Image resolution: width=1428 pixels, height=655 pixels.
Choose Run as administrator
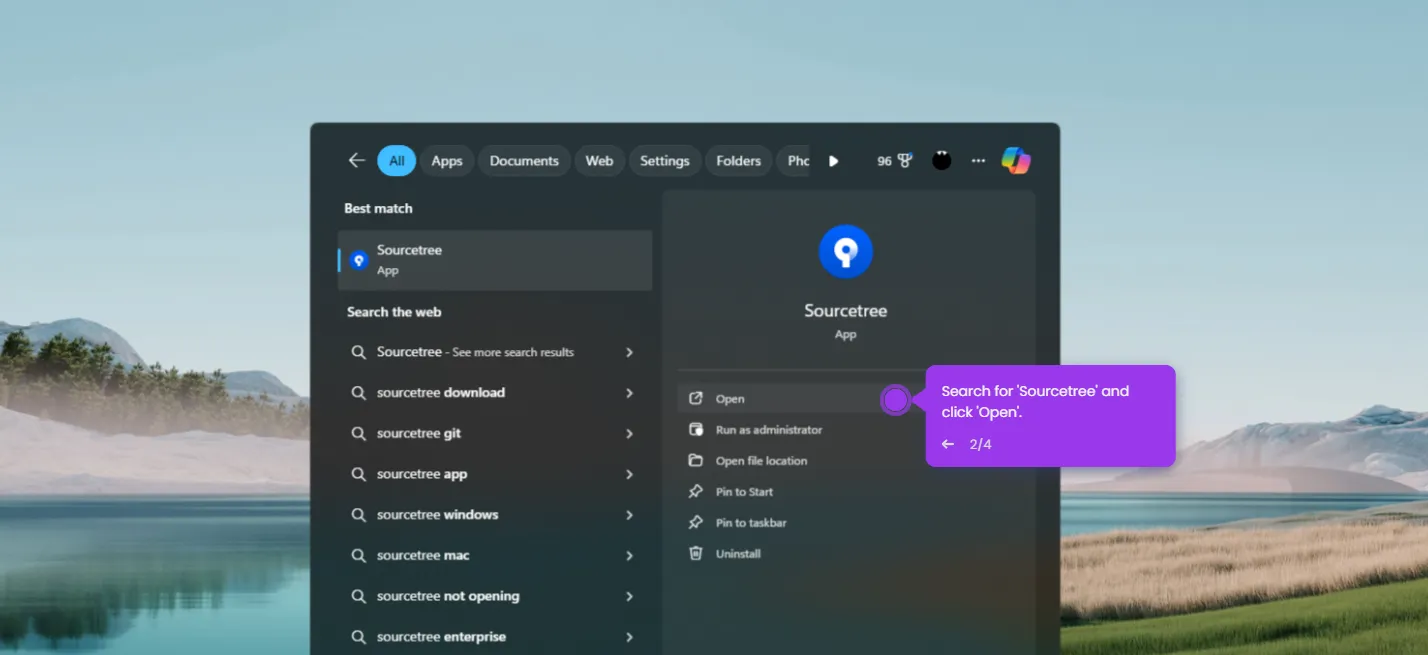[x=769, y=430]
